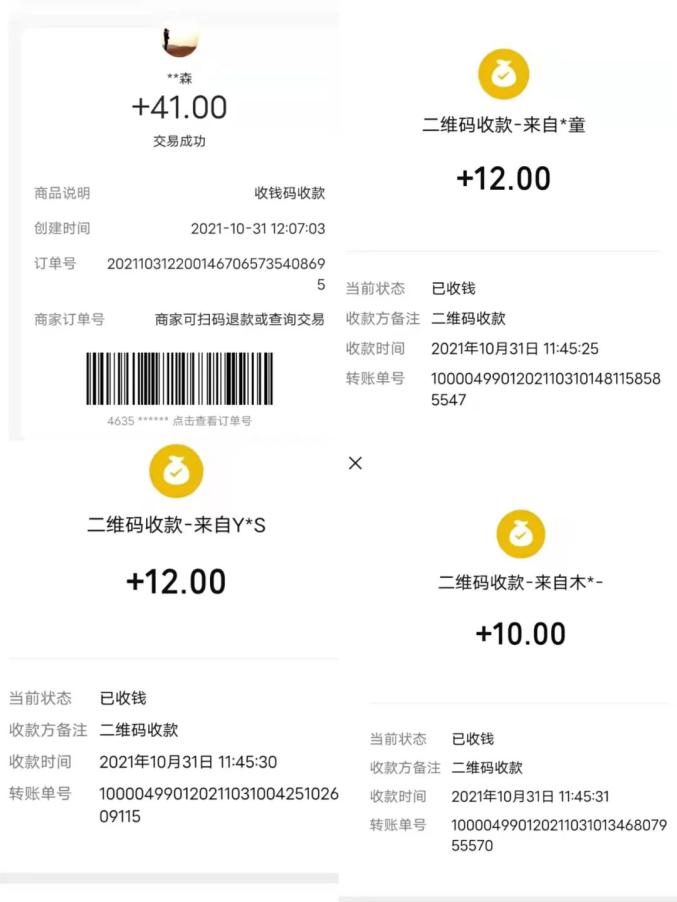Tap the 点击查看订单号 link under the barcode
677x902 pixels.
point(212,421)
